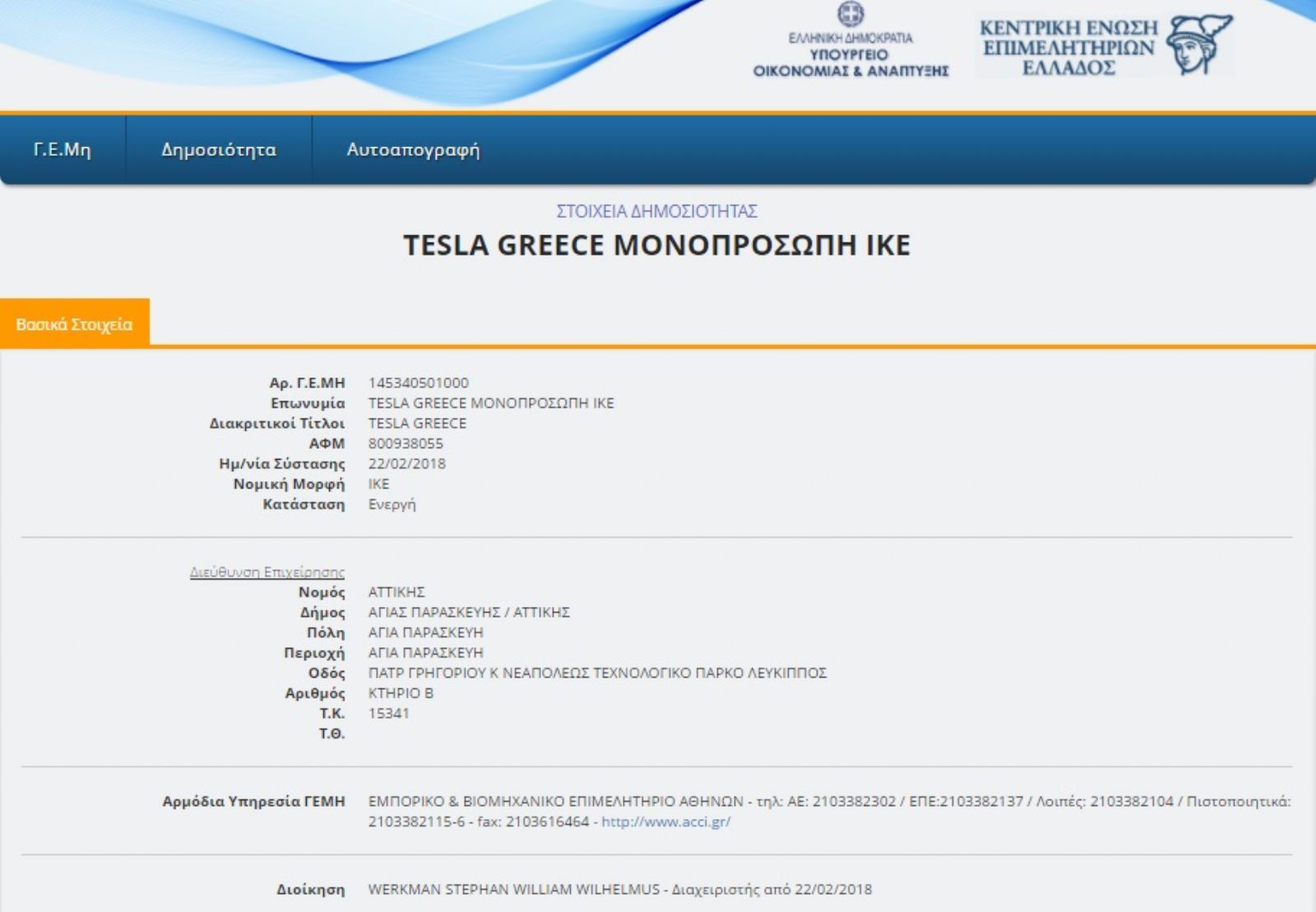The image size is (1316, 912).
Task: Click the Hellenic Republic emblem icon
Action: pyautogui.click(x=850, y=14)
